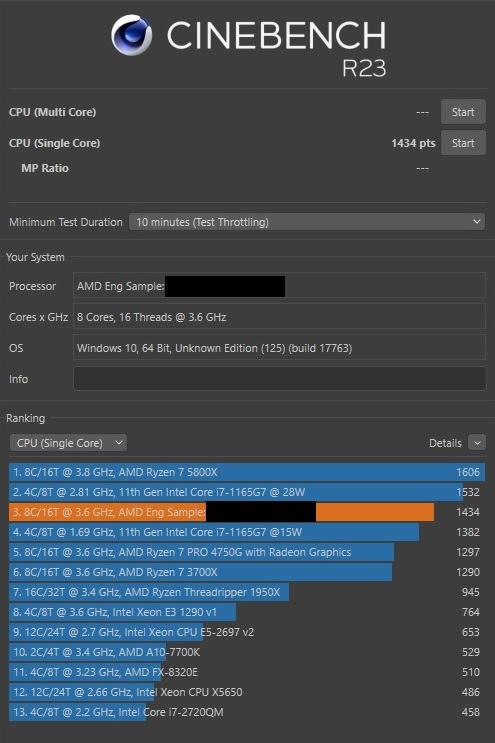Select the Xeon E3 1290 v1 entry
Screen dimensions: 495x743
pos(247,612)
